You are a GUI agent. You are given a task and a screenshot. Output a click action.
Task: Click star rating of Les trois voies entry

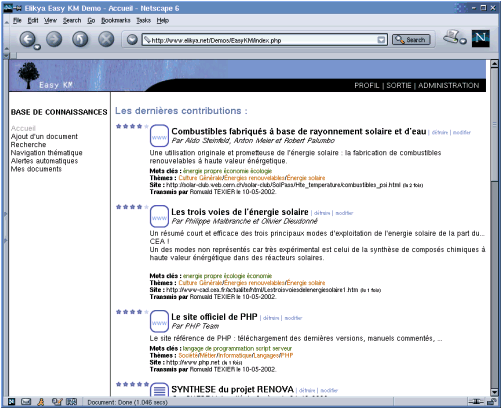click(132, 207)
